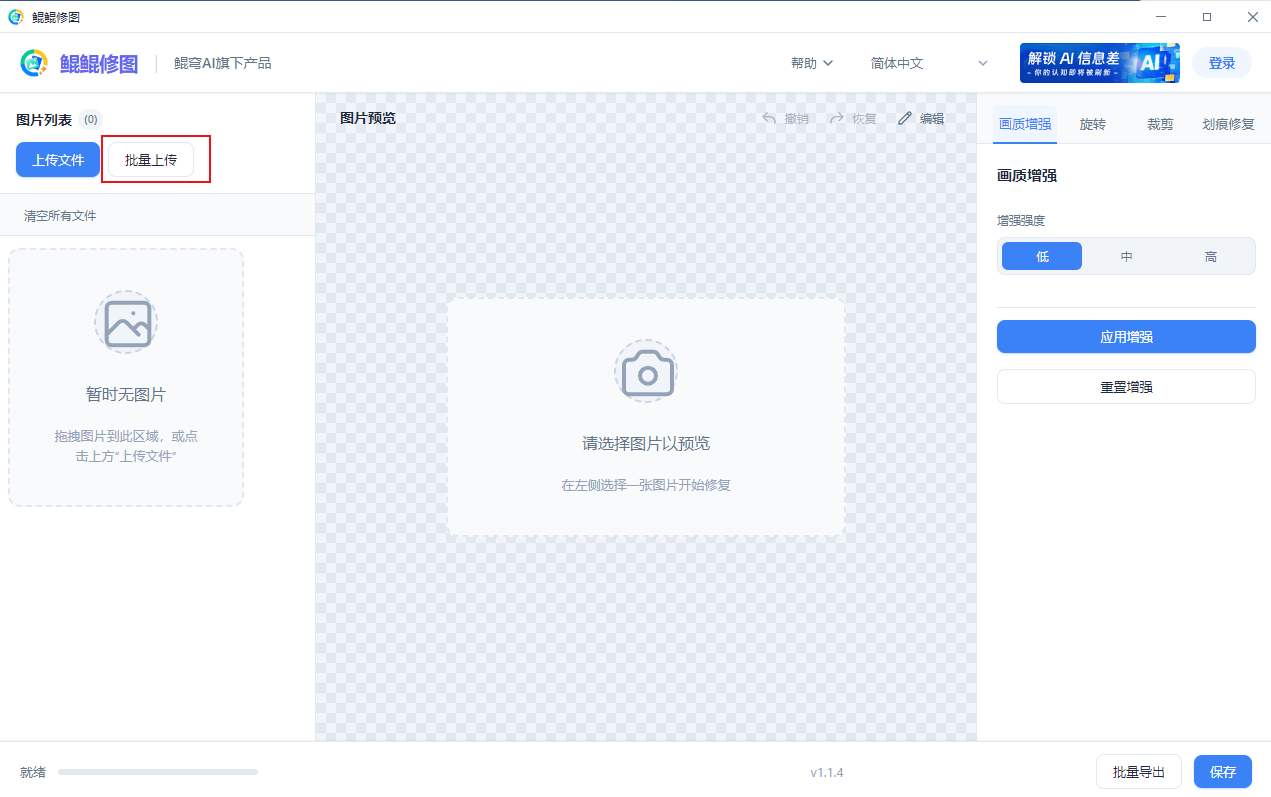Screen dimensions: 1271x797
Task: Click the undo arrow icon (撤销)
Action: pyautogui.click(x=769, y=118)
